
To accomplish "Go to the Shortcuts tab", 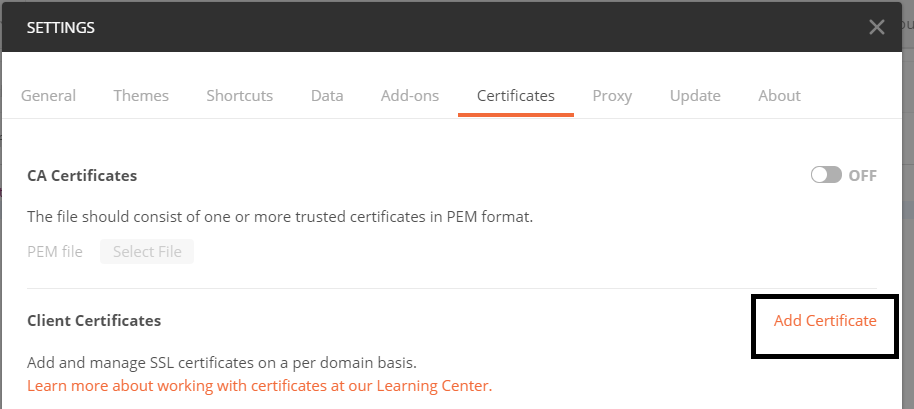I will (239, 96).
